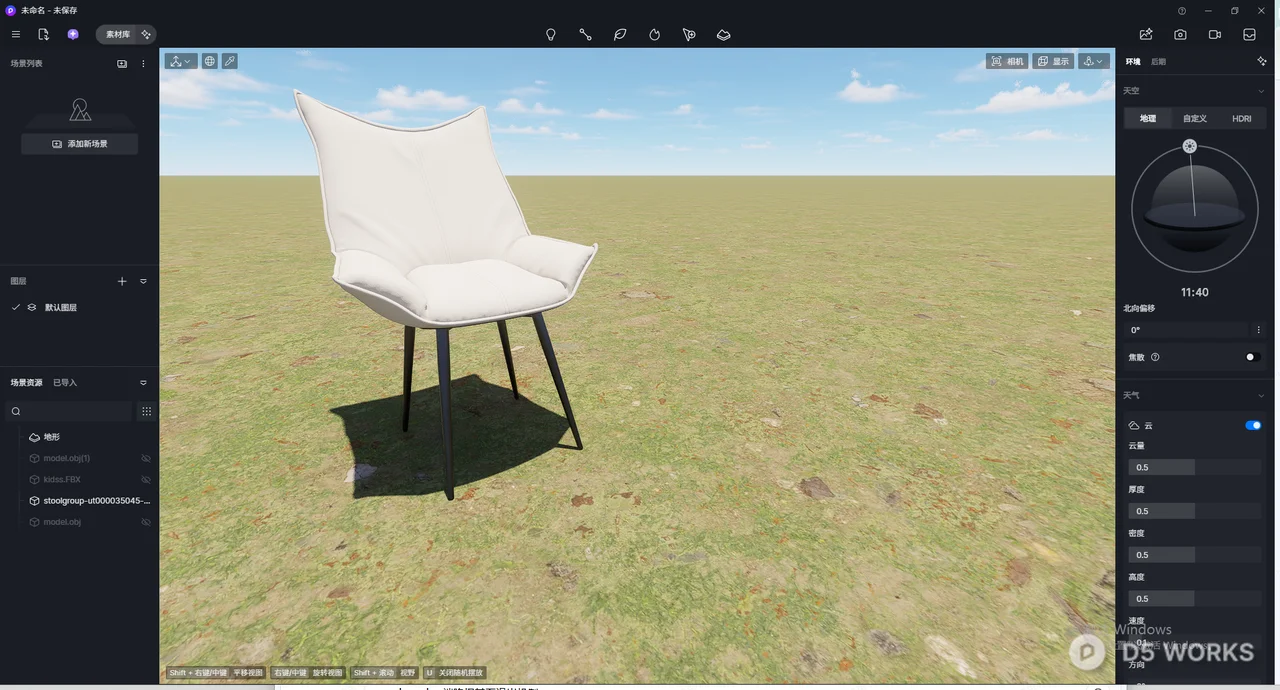Viewport: 1280px width, 690px height.
Task: Toggle 默认图层 checkmark
Action: coord(15,307)
